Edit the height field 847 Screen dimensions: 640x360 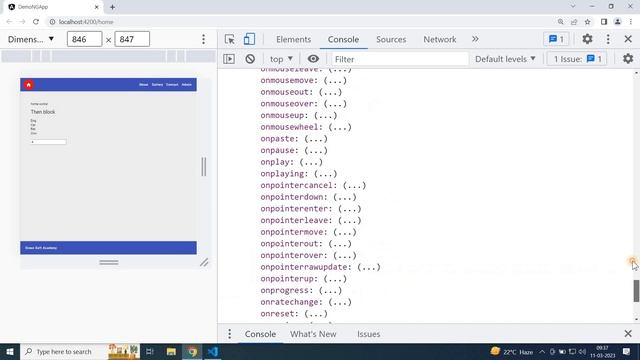pos(132,39)
